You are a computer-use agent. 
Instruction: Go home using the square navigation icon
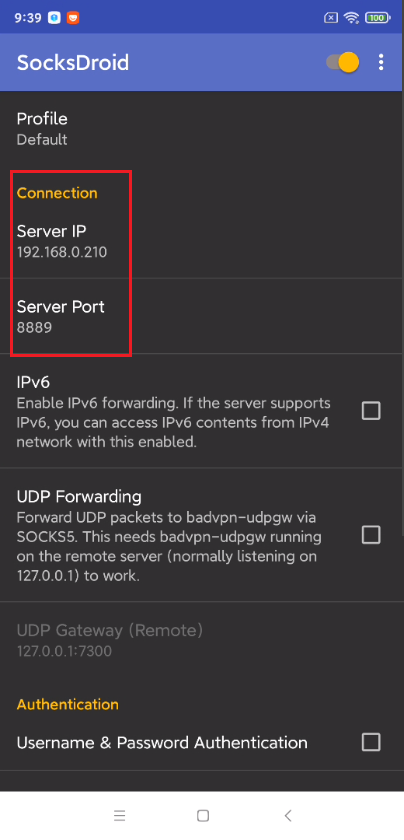coord(203,815)
